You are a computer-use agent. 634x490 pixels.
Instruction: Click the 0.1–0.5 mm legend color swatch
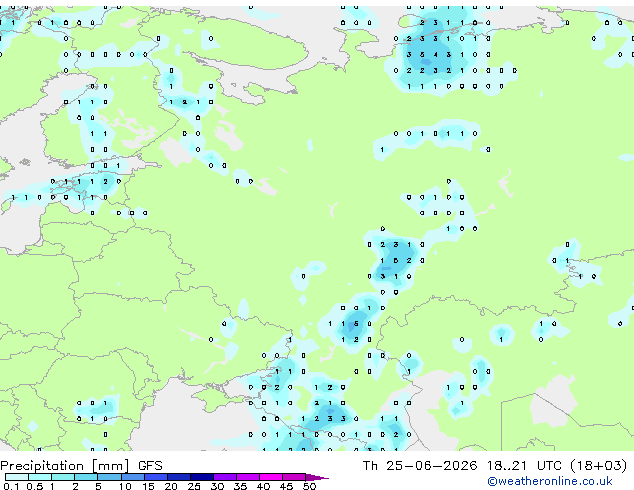tap(17, 477)
